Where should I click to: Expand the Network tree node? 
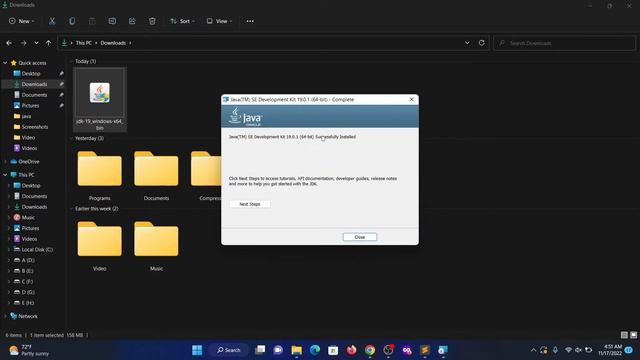click(5, 316)
